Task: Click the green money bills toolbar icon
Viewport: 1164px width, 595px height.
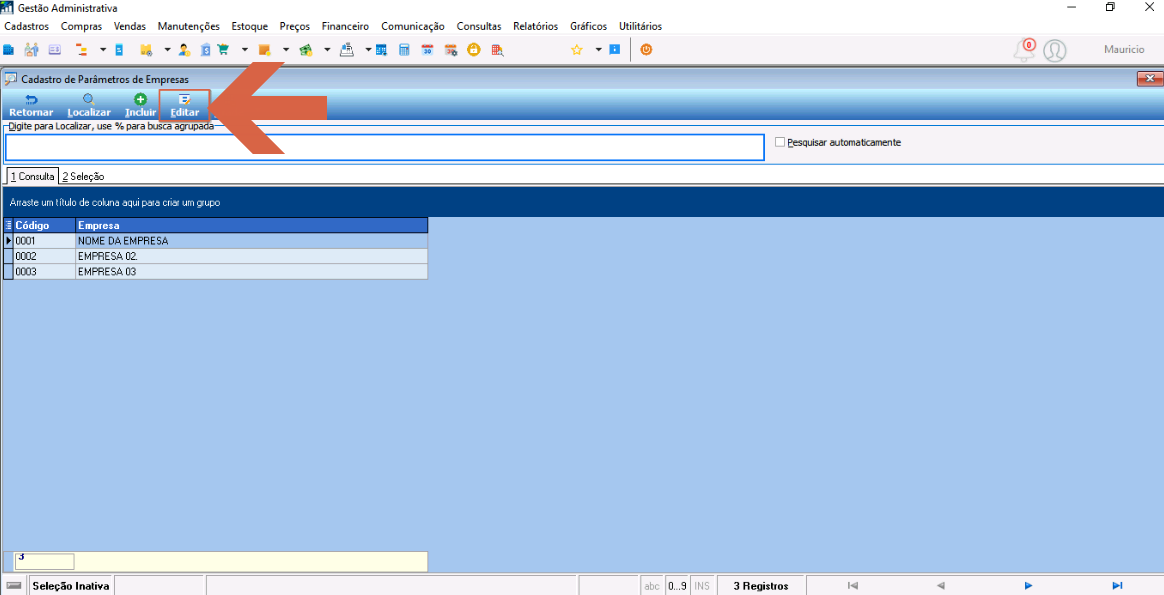Action: pyautogui.click(x=306, y=50)
